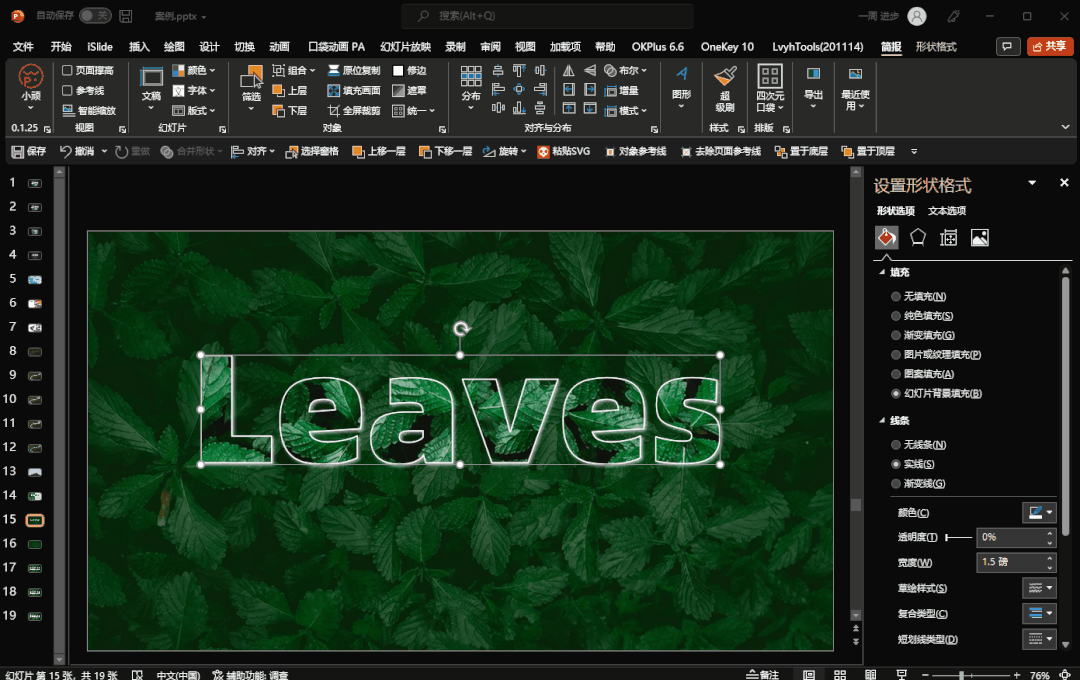Click 下移一层 in quick toolbar

pyautogui.click(x=446, y=152)
